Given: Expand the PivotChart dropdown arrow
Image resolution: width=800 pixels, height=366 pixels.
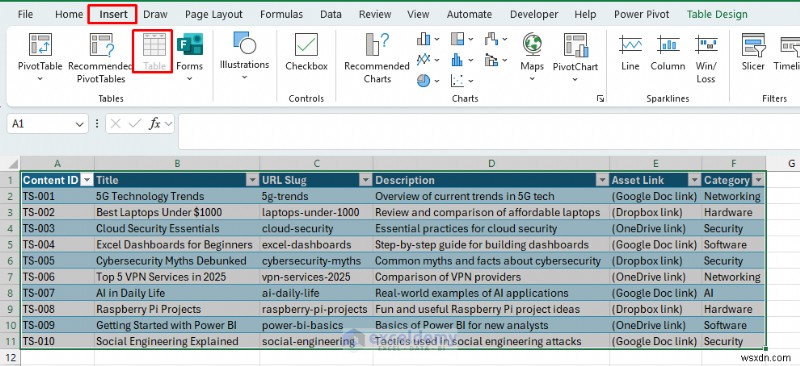Looking at the screenshot, I should click(x=576, y=79).
